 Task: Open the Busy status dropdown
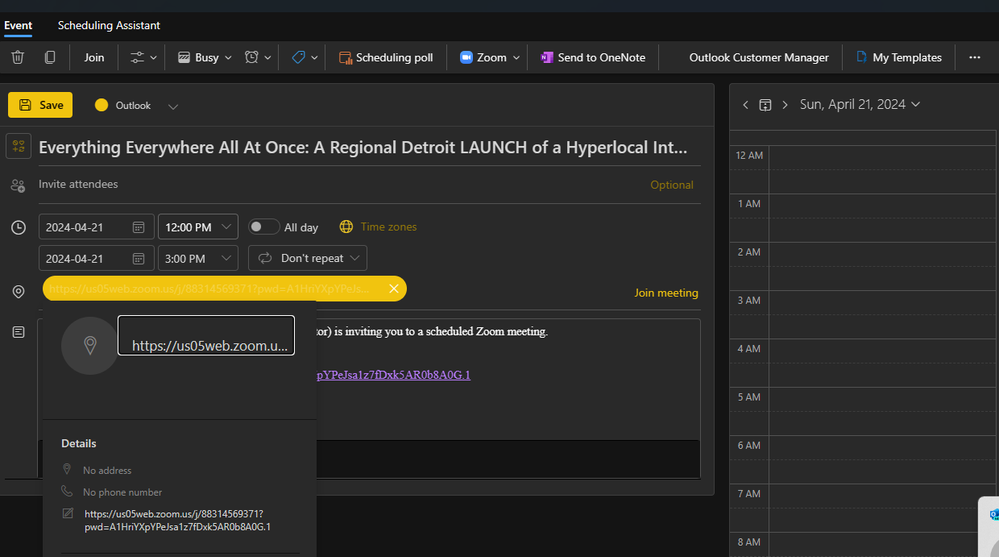(205, 58)
